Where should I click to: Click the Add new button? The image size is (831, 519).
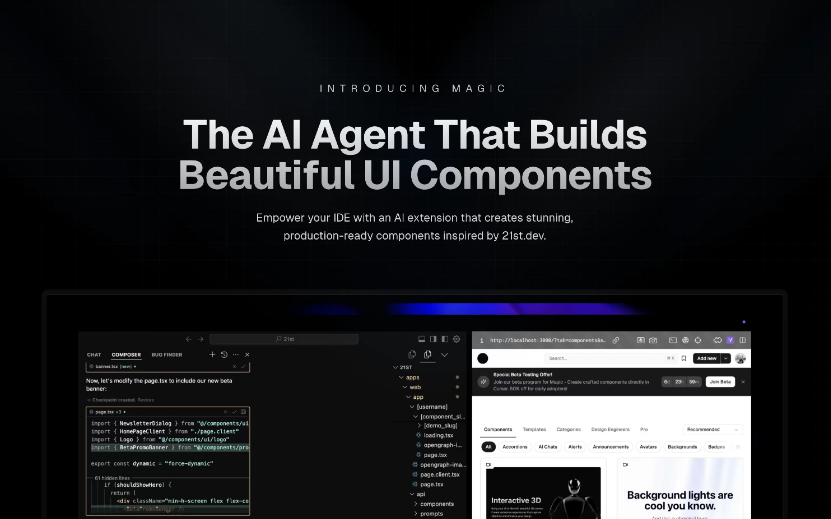(708, 358)
